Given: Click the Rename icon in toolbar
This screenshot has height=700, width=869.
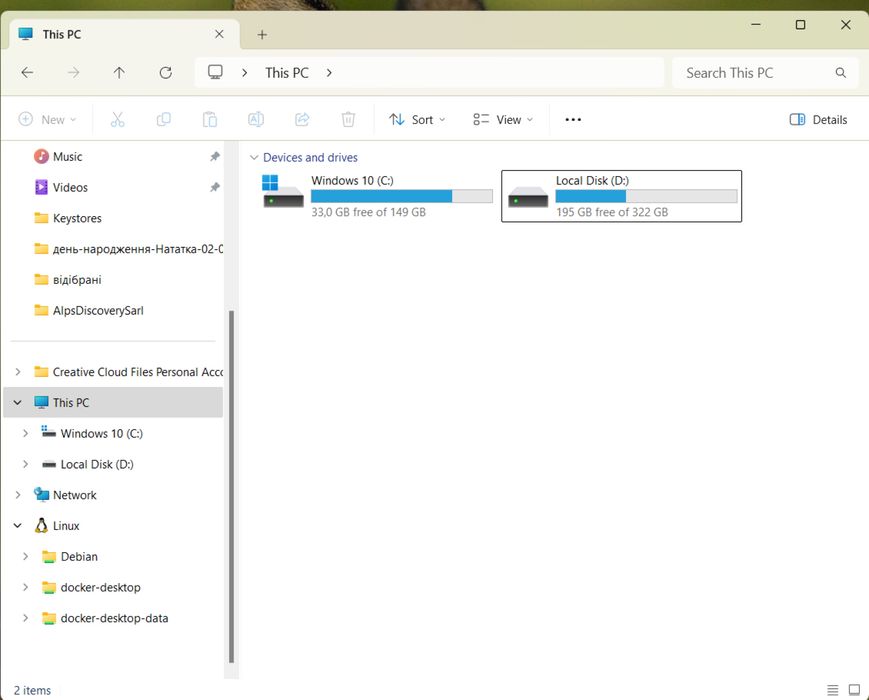Looking at the screenshot, I should (x=255, y=119).
